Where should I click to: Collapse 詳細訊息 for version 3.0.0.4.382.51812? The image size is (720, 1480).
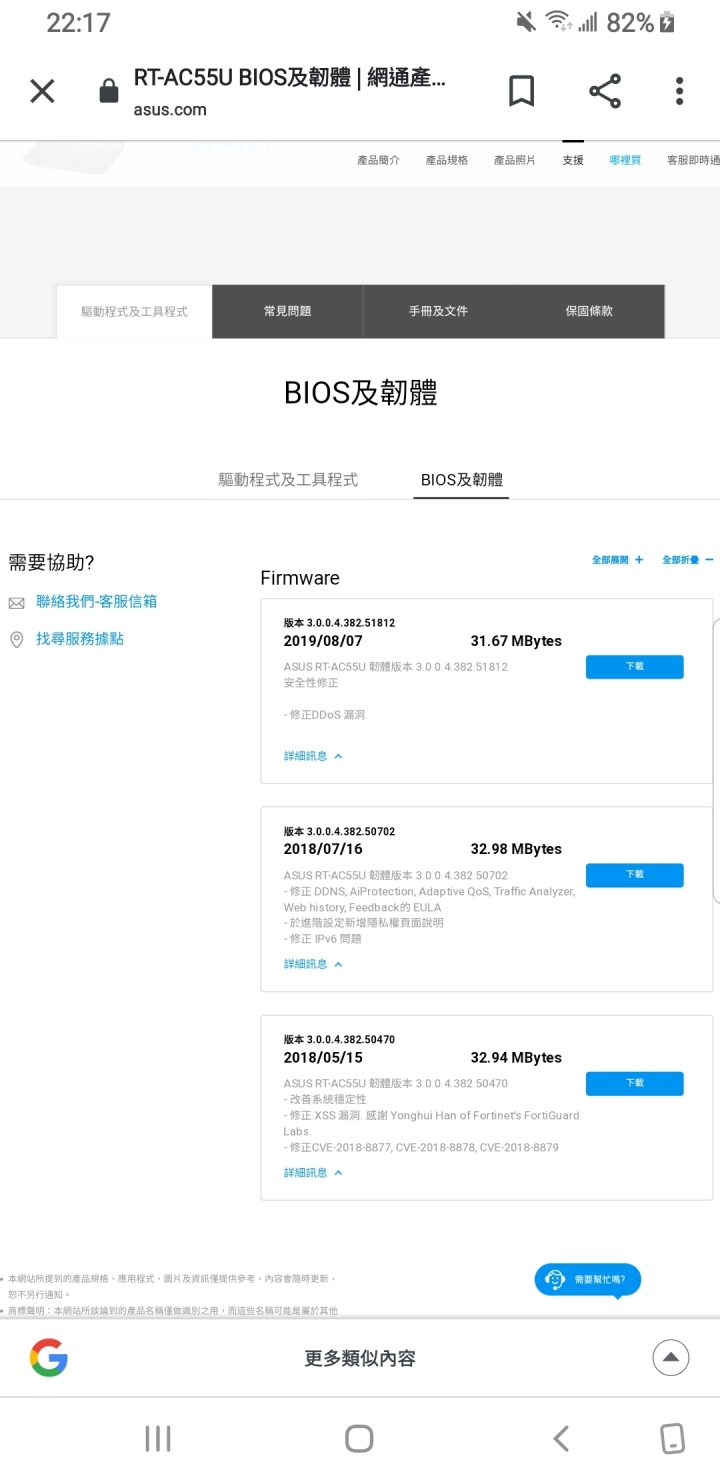pos(313,756)
